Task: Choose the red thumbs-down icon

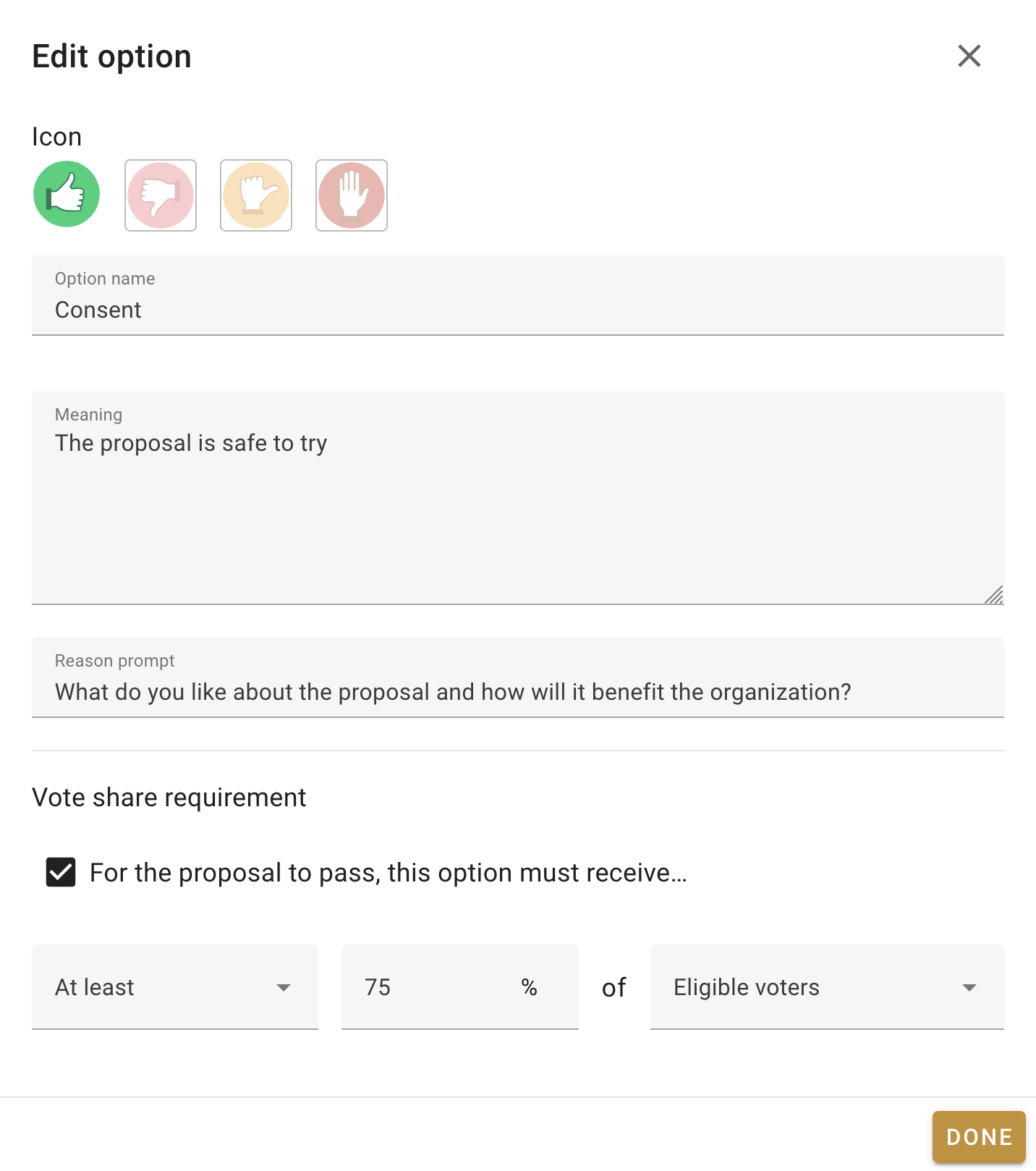Action: [x=161, y=195]
